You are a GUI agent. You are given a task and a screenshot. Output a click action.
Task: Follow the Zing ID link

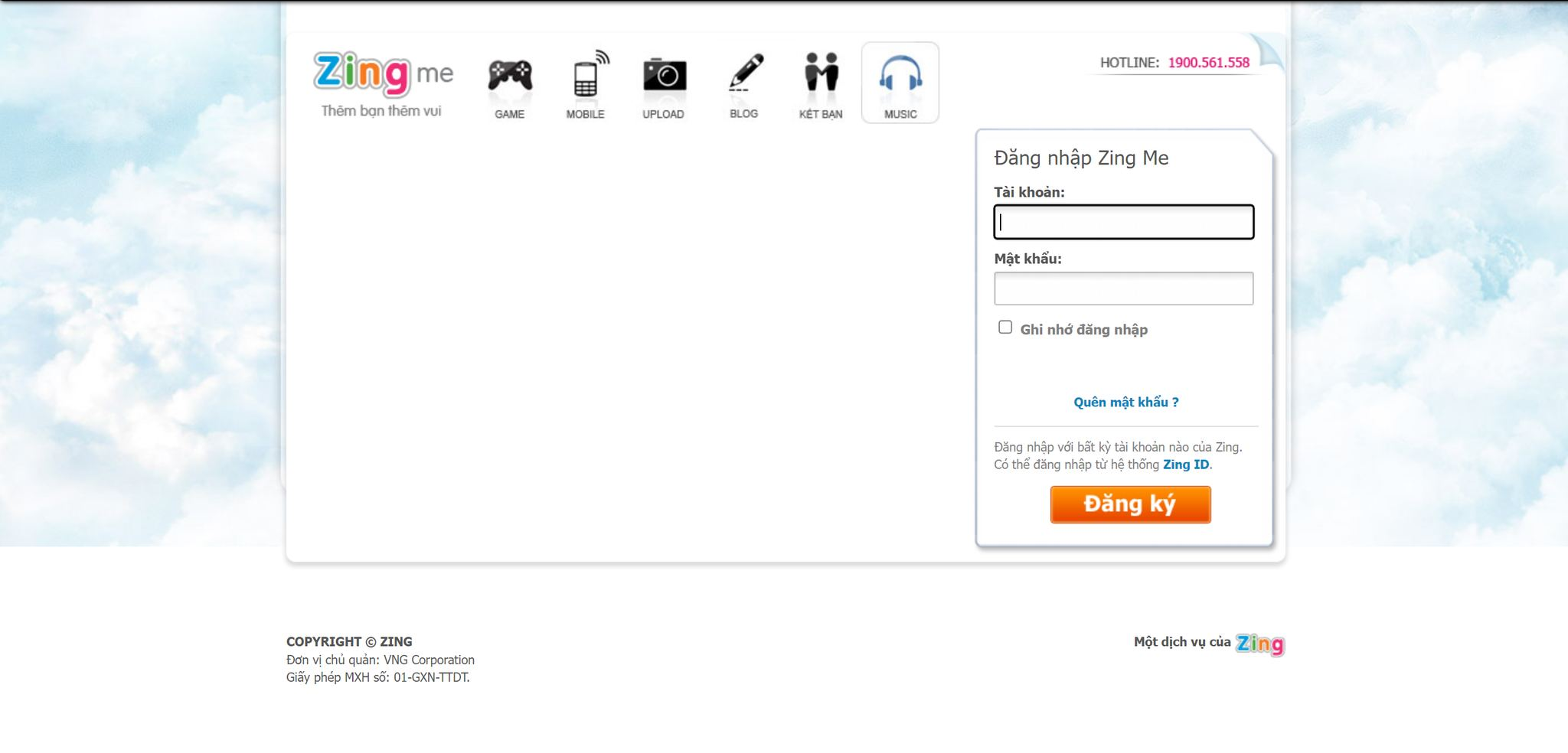[x=1185, y=465]
